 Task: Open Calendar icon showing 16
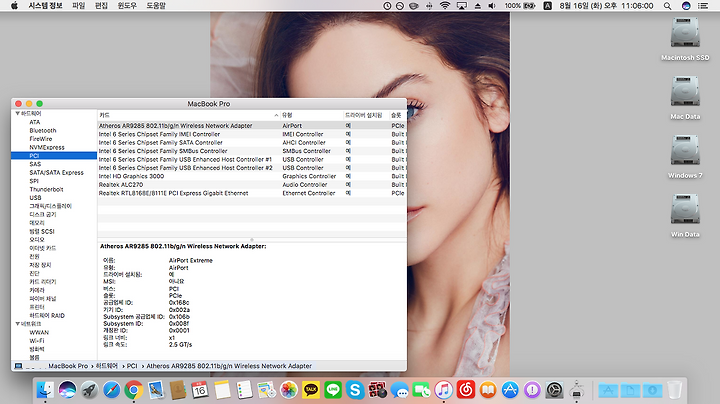coord(200,390)
